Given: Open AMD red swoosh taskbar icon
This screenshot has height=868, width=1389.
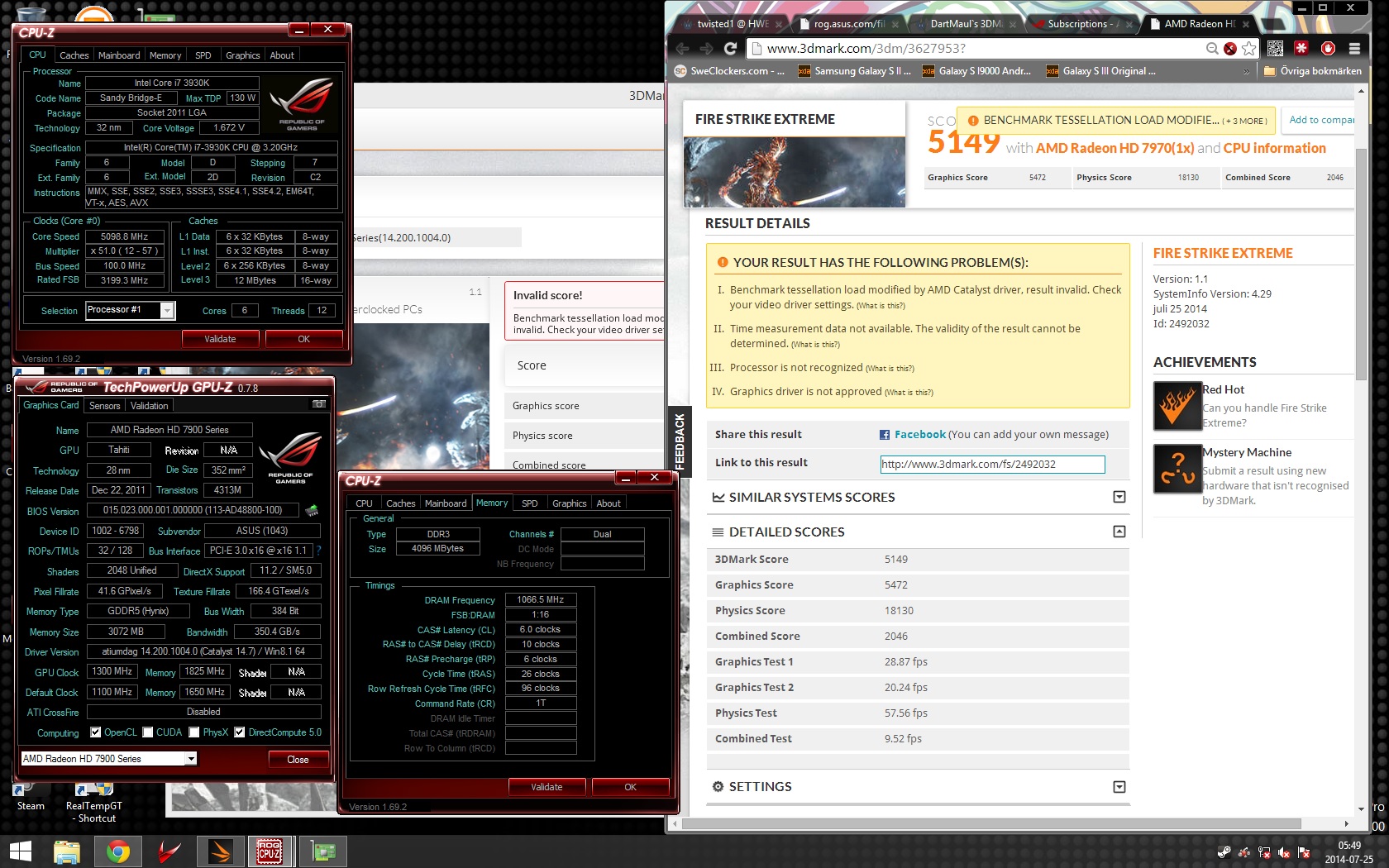Looking at the screenshot, I should pyautogui.click(x=169, y=851).
